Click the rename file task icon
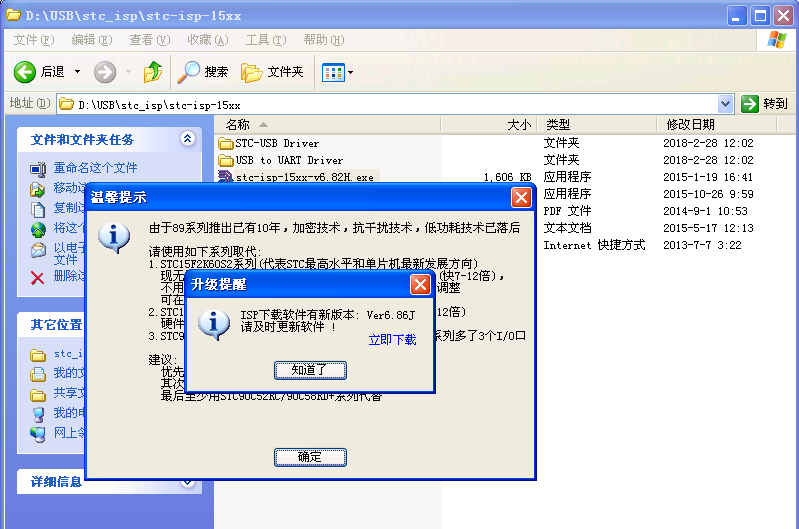The image size is (799, 529). pyautogui.click(x=38, y=169)
